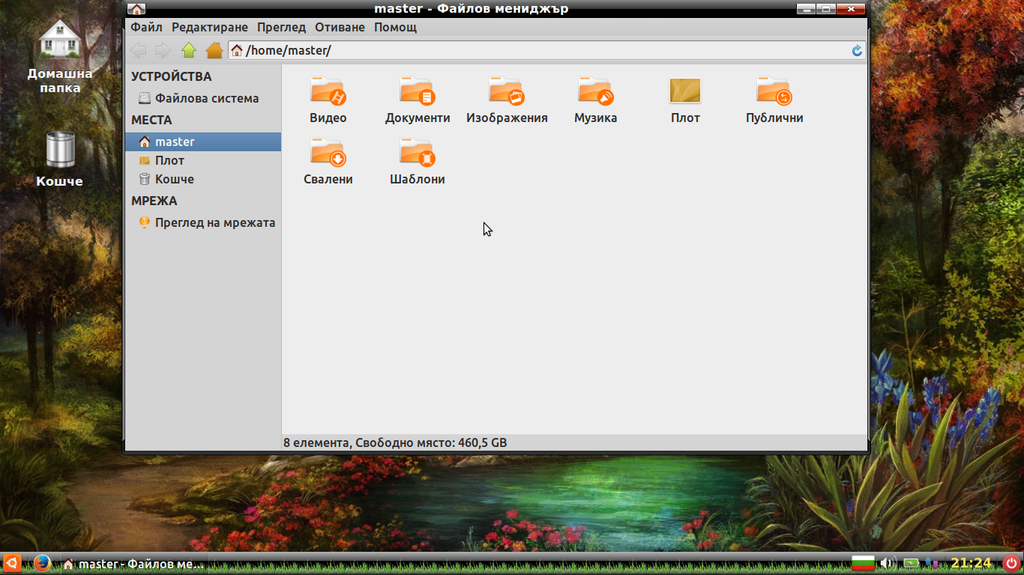
Task: Open the Плот desktop folder icon
Action: (x=685, y=99)
